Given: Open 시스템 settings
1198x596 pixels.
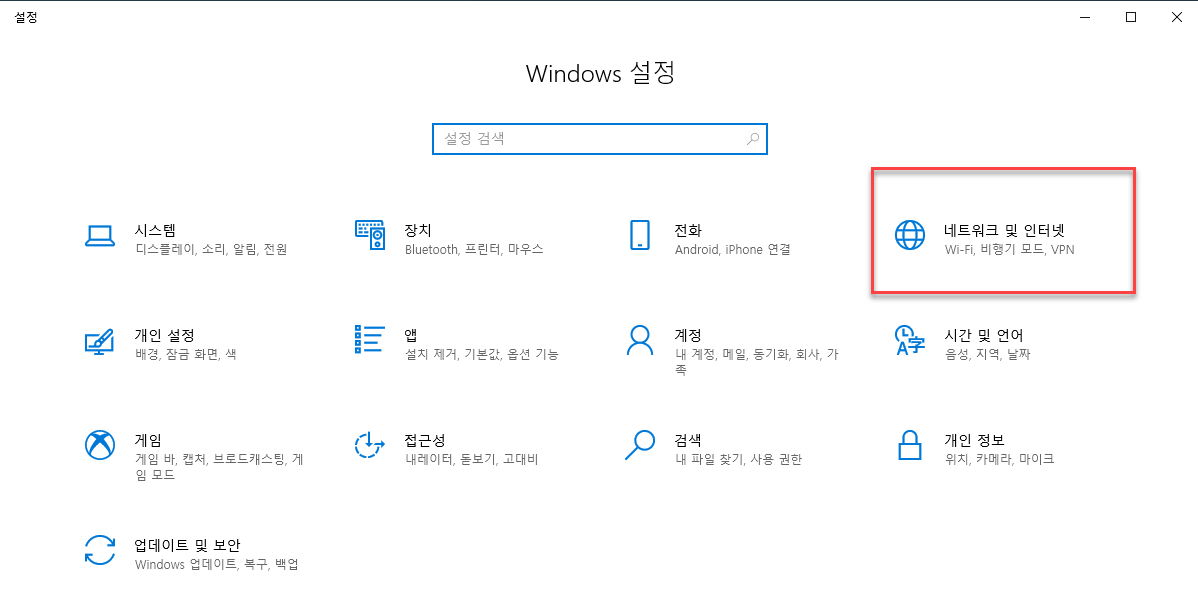Looking at the screenshot, I should click(156, 230).
